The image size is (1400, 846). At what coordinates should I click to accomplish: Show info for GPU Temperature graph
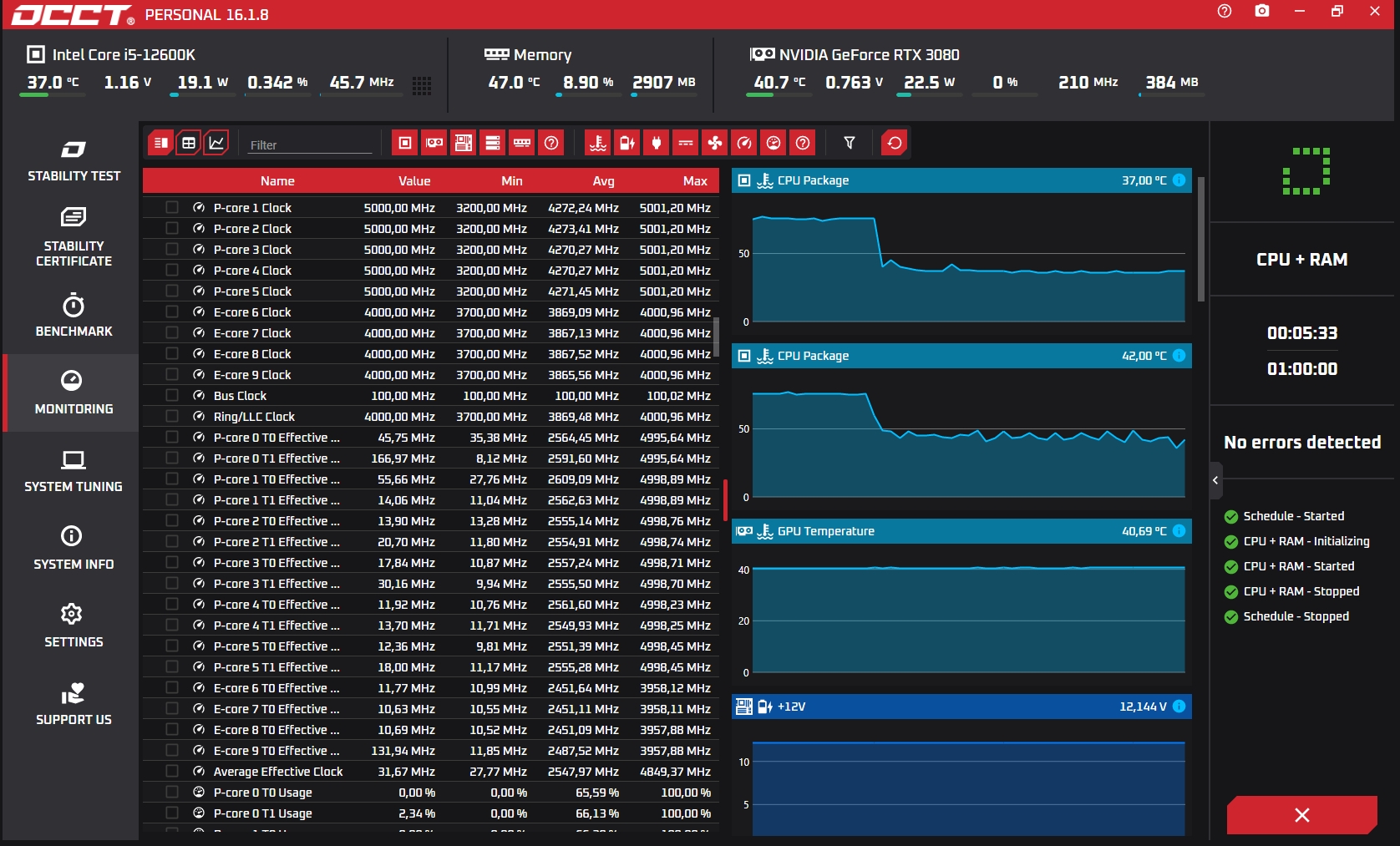click(1179, 531)
